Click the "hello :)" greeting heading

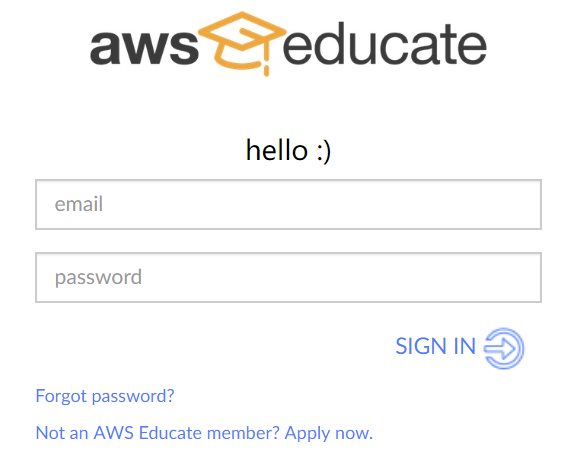click(288, 150)
